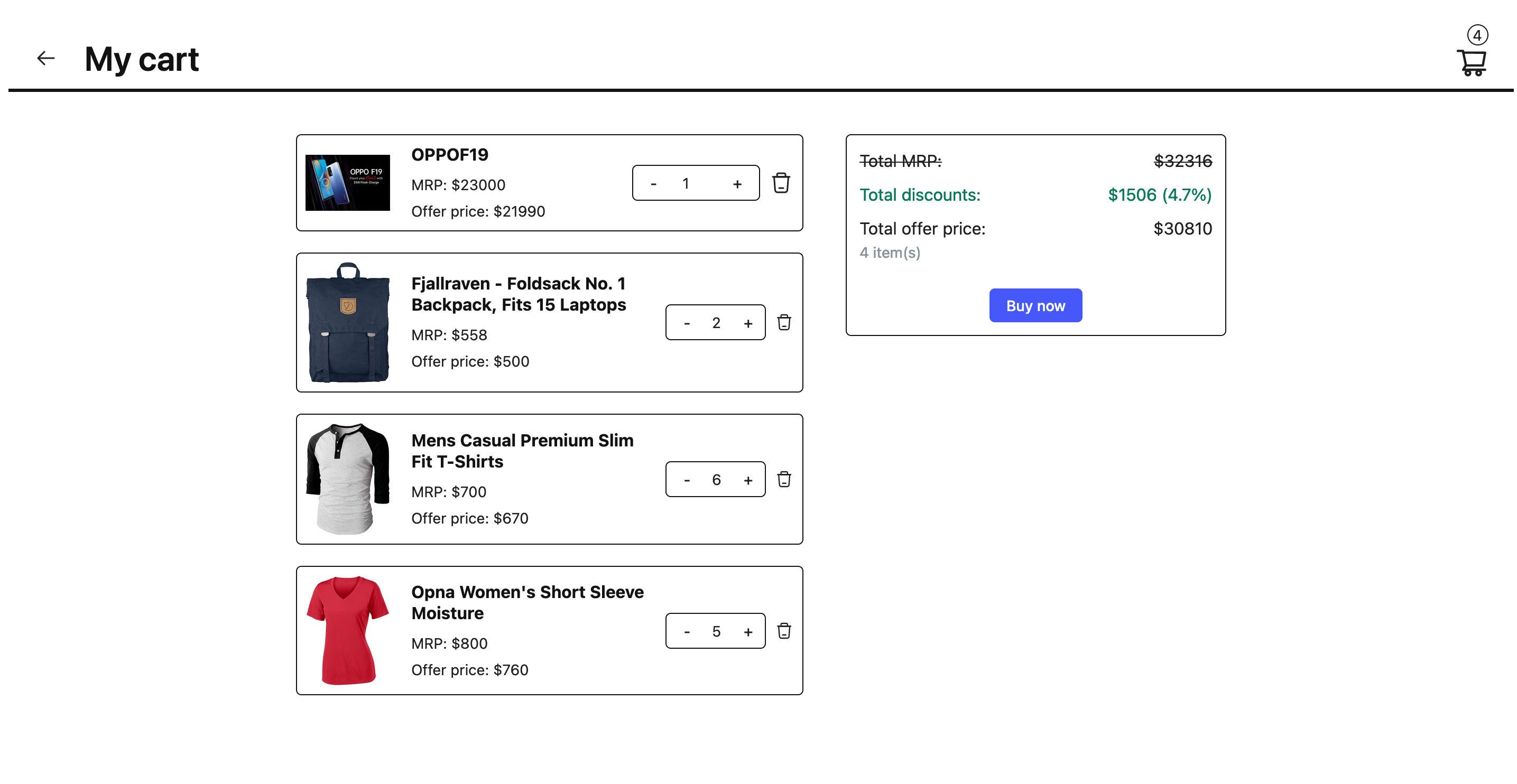Open the Mens Casual T-Shirt image
The width and height of the screenshot is (1517, 784).
click(x=347, y=479)
